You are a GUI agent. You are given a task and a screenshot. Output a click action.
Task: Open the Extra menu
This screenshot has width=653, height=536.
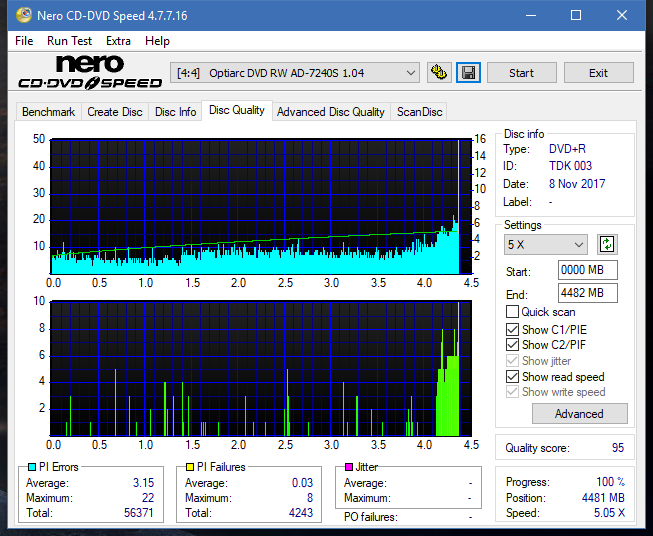(x=118, y=41)
